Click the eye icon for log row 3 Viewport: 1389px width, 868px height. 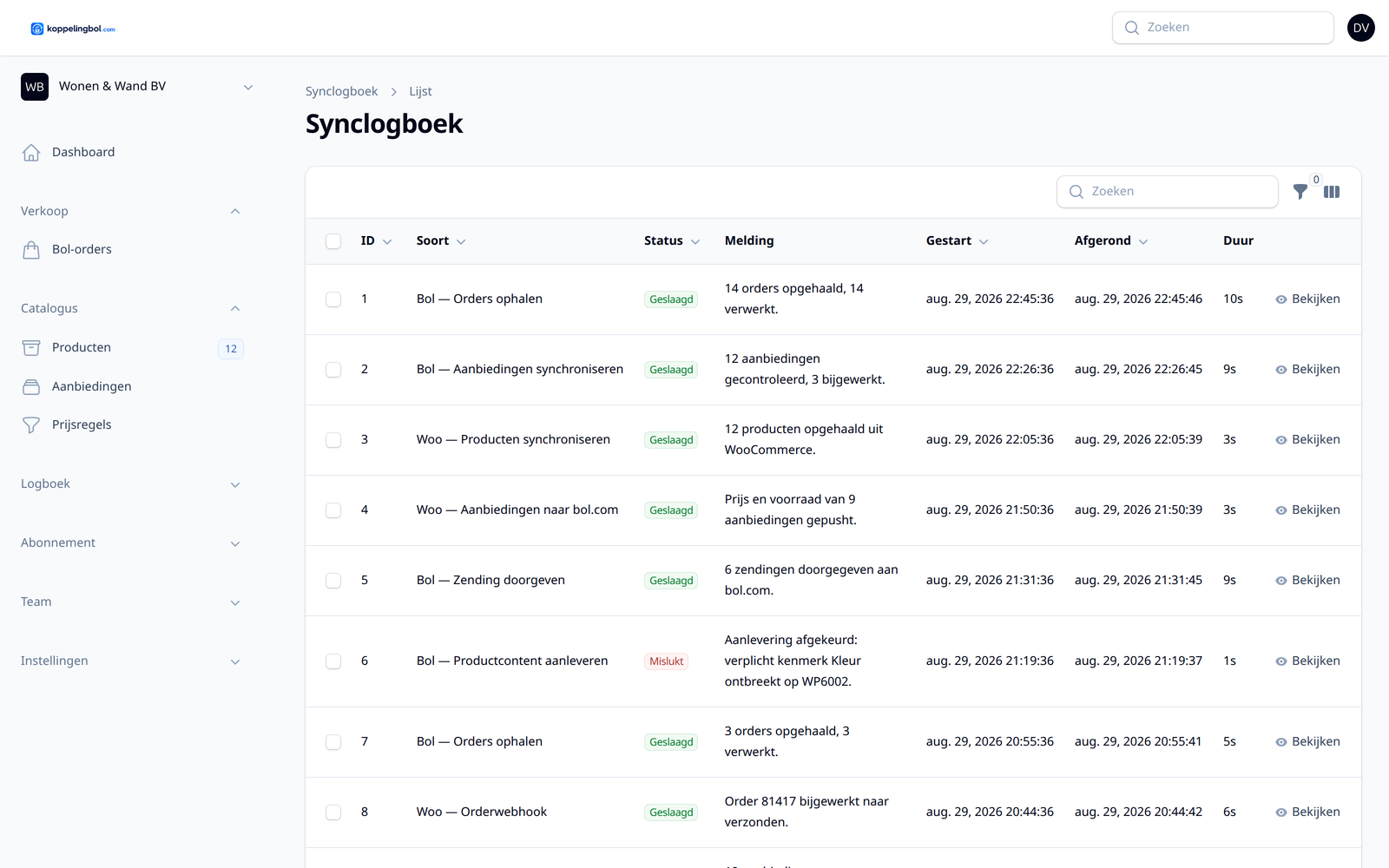click(1280, 440)
